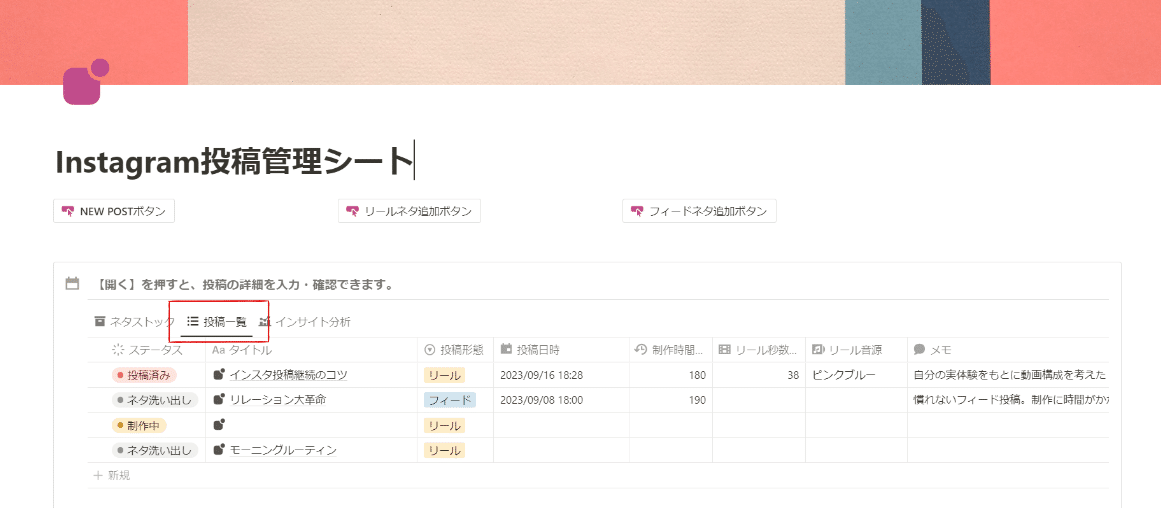
Task: Click the 投稿済み status tag
Action: click(144, 375)
